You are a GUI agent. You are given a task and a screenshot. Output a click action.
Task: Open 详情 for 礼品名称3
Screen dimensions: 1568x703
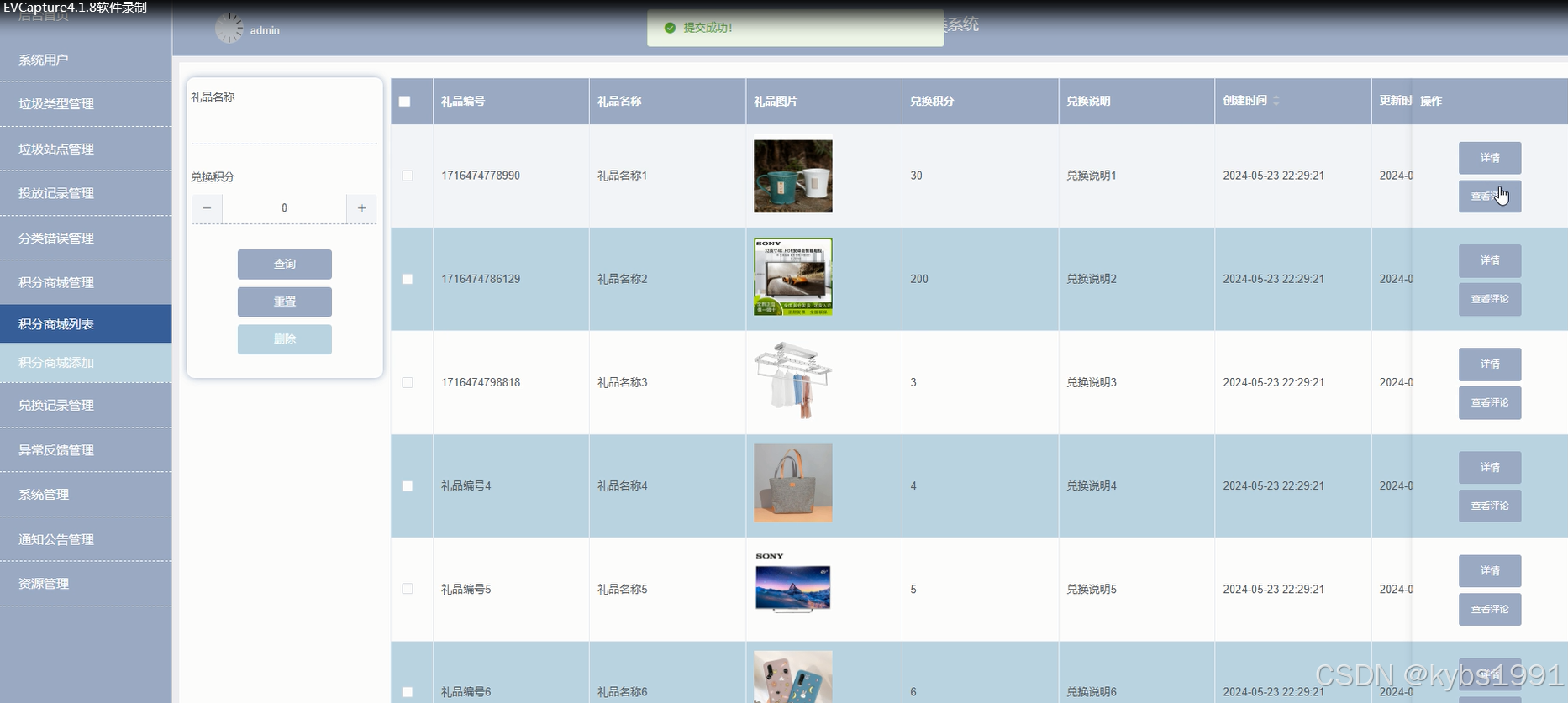pyautogui.click(x=1490, y=364)
